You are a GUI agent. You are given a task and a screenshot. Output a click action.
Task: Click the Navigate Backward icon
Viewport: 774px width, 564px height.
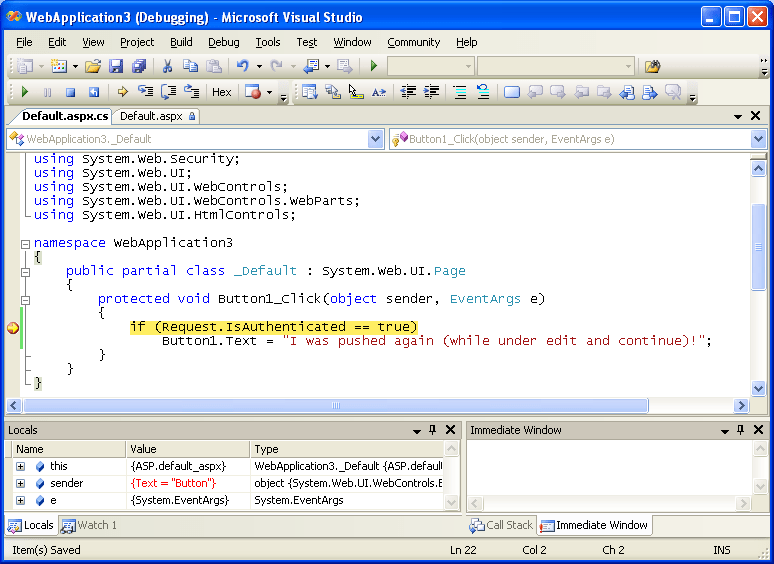click(x=311, y=66)
